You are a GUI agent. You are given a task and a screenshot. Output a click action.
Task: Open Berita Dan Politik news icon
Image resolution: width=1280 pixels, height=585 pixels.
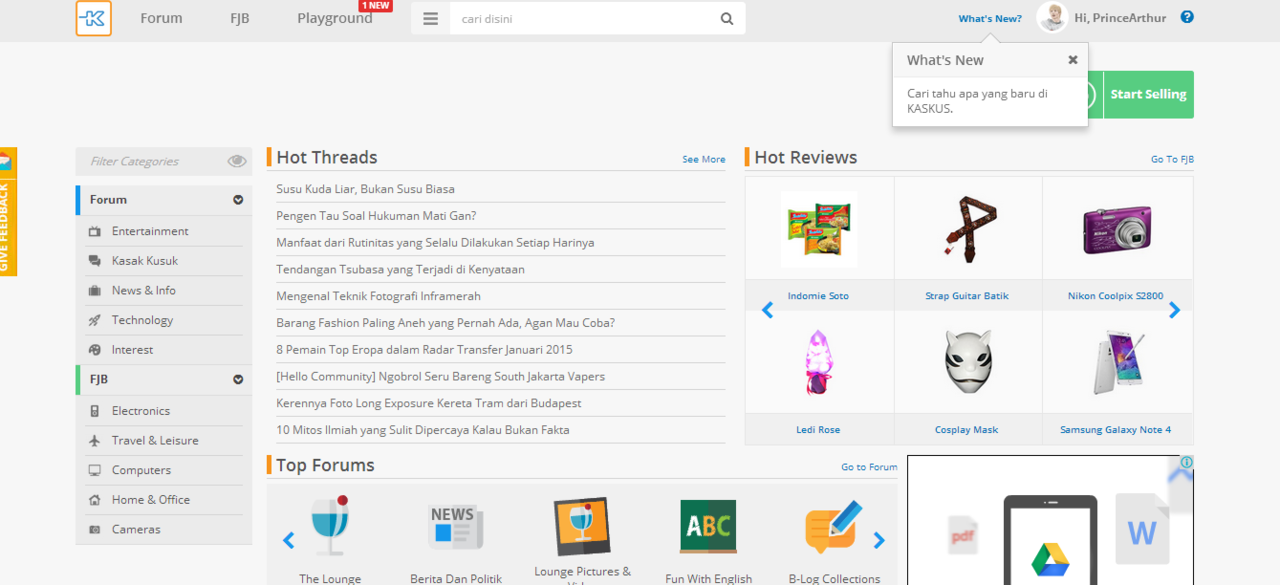456,527
